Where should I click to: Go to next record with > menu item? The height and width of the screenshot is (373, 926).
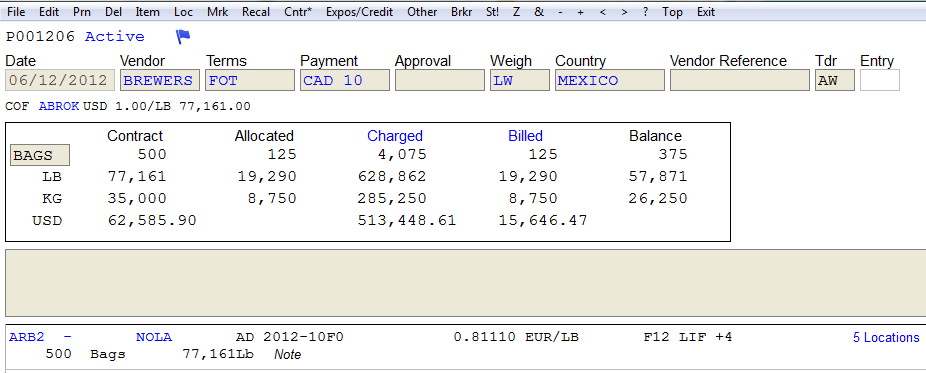coord(624,12)
